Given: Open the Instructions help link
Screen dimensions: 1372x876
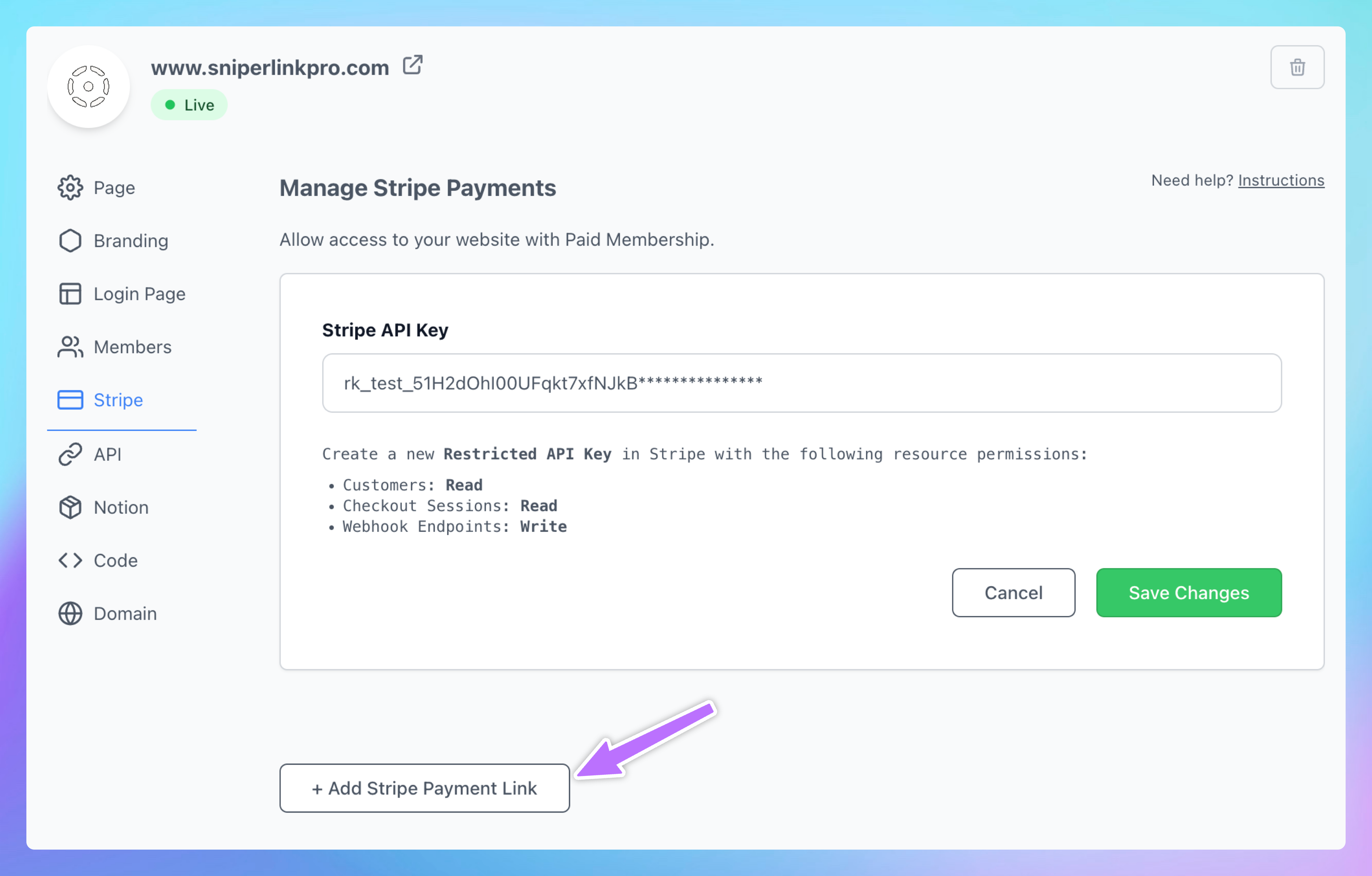Looking at the screenshot, I should click(1280, 180).
